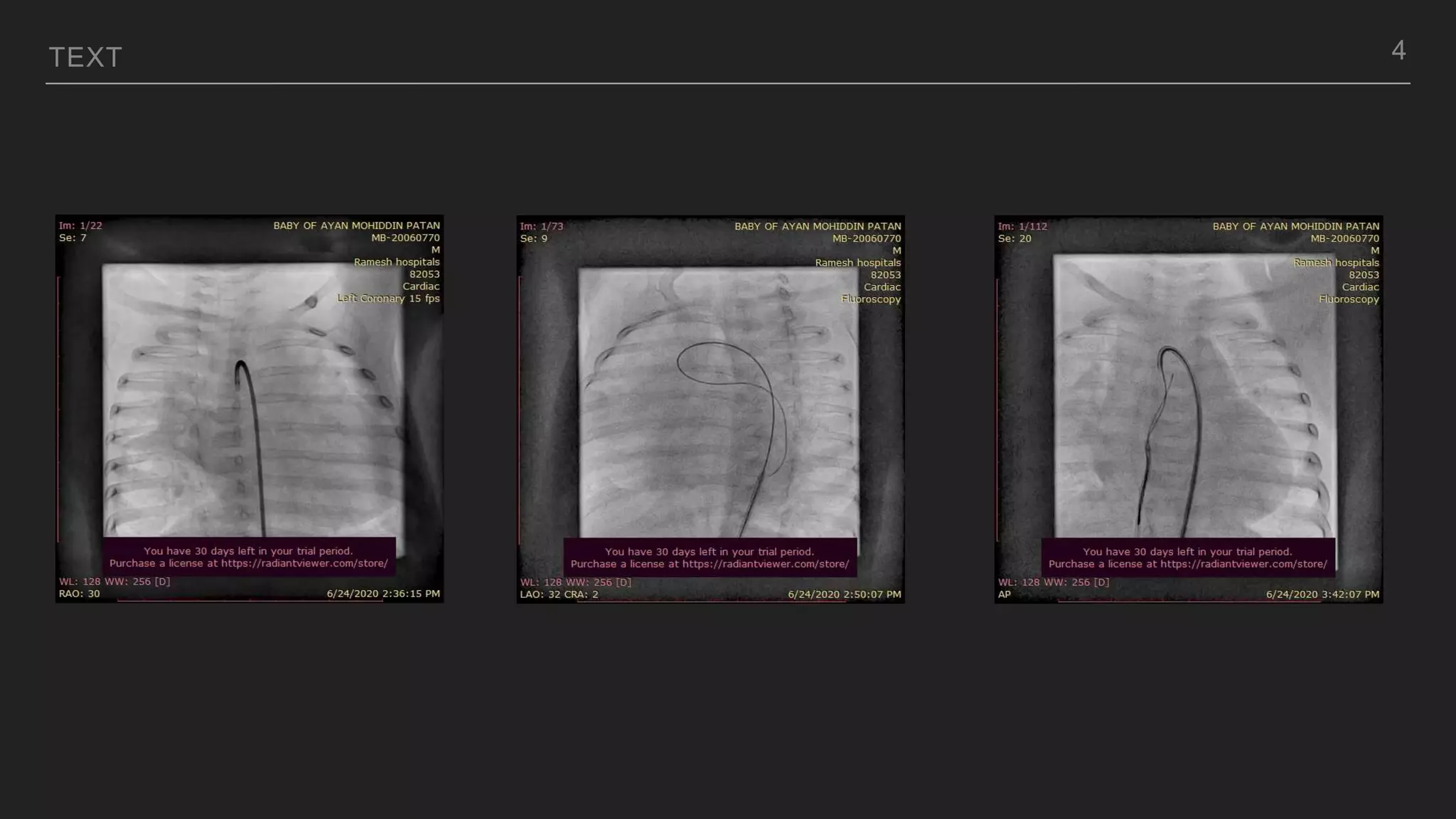This screenshot has height=819, width=1456.
Task: Click 'LAO: 32 CRA: 2' label
Action: (x=559, y=594)
